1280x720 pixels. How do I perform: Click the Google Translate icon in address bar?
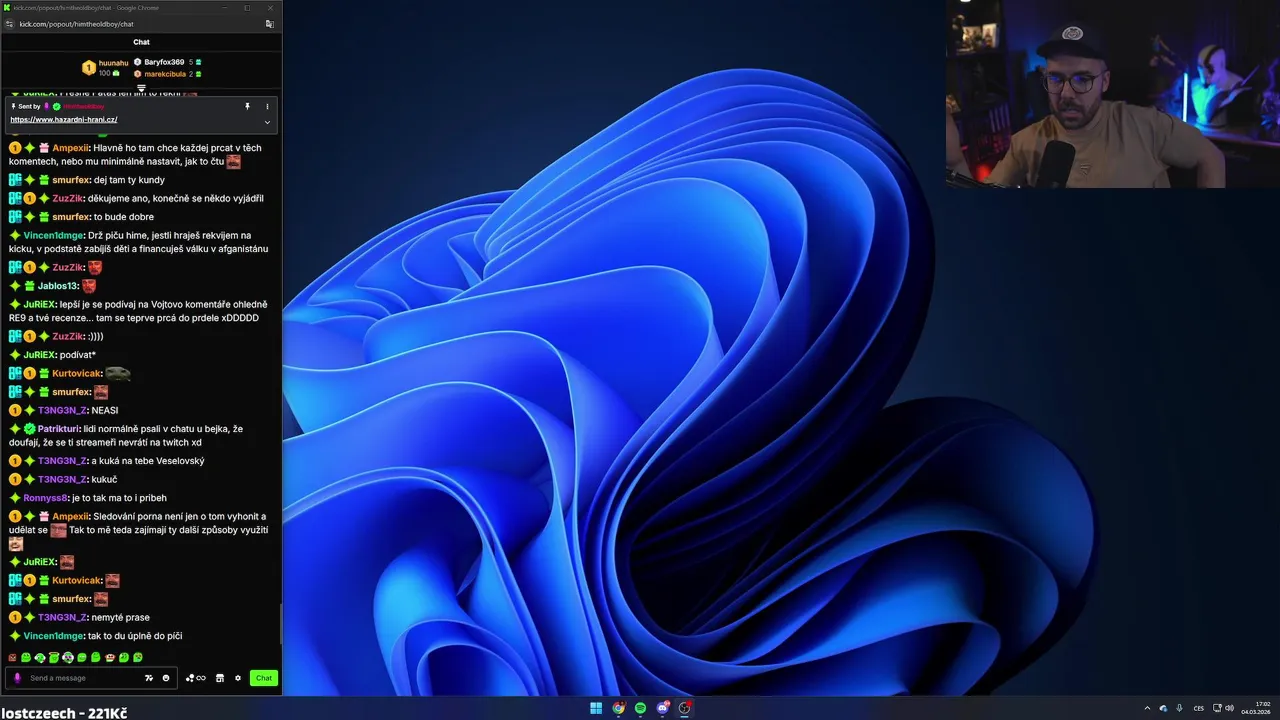pyautogui.click(x=269, y=24)
